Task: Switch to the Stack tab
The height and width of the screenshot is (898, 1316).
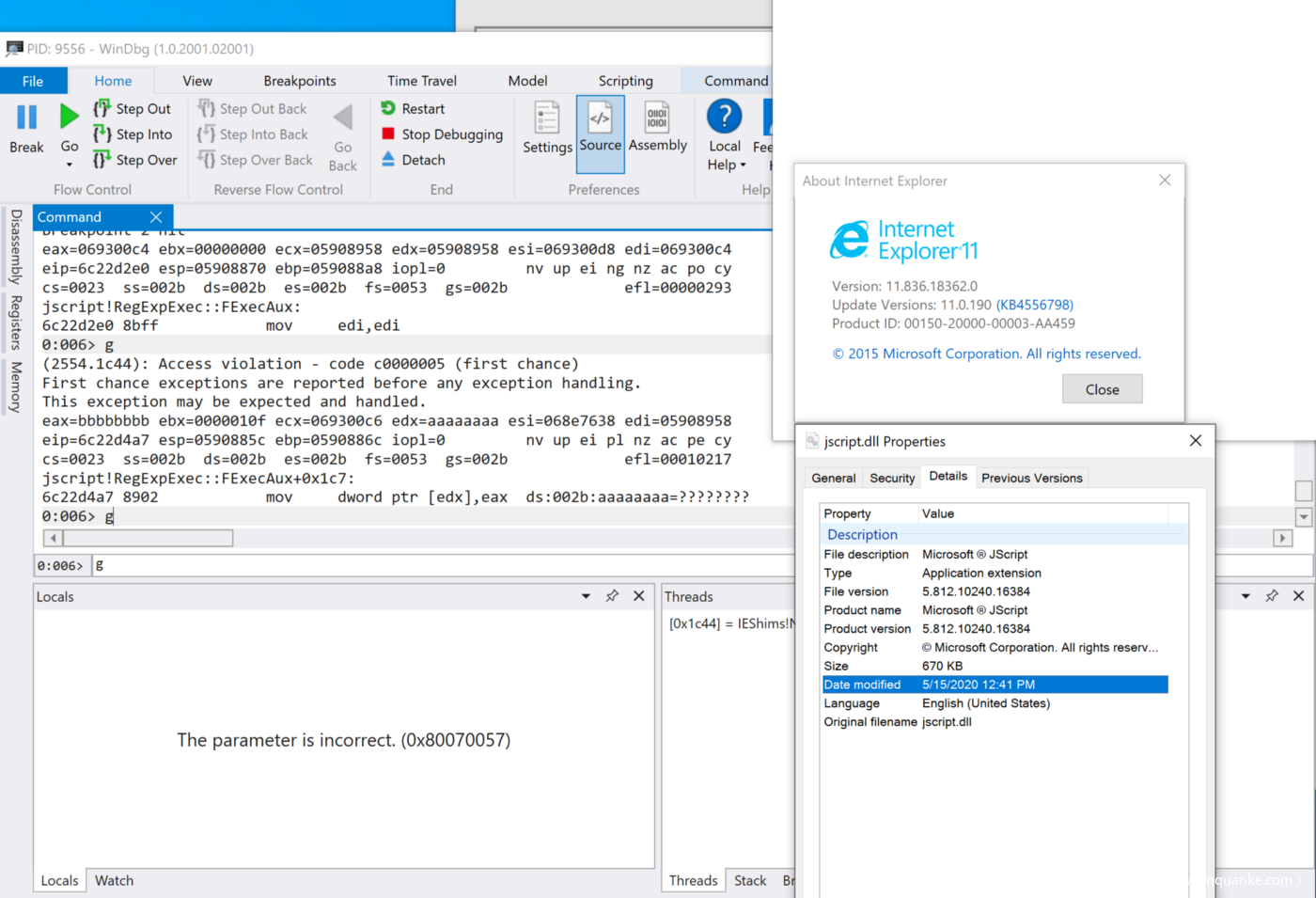Action: 750,881
